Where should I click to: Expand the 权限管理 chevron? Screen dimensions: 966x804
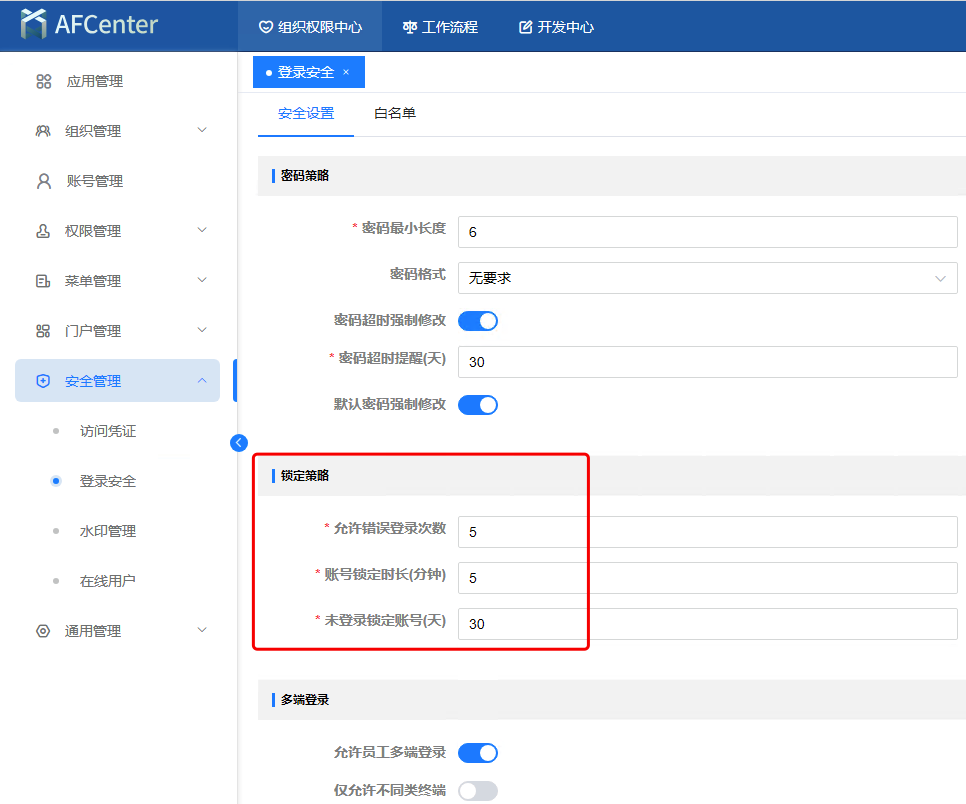(202, 231)
